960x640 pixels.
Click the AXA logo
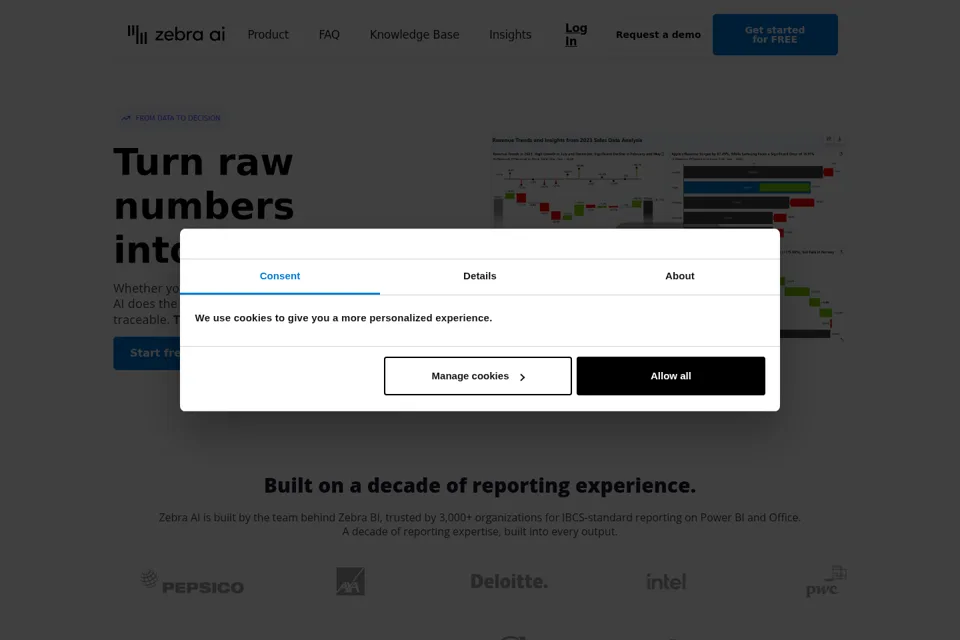pos(350,581)
